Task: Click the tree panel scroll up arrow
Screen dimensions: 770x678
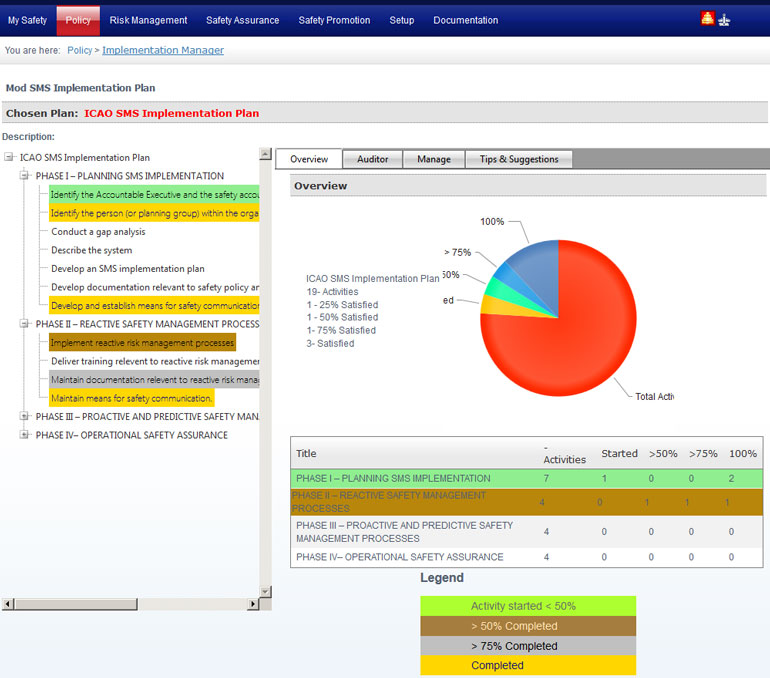Action: 265,154
